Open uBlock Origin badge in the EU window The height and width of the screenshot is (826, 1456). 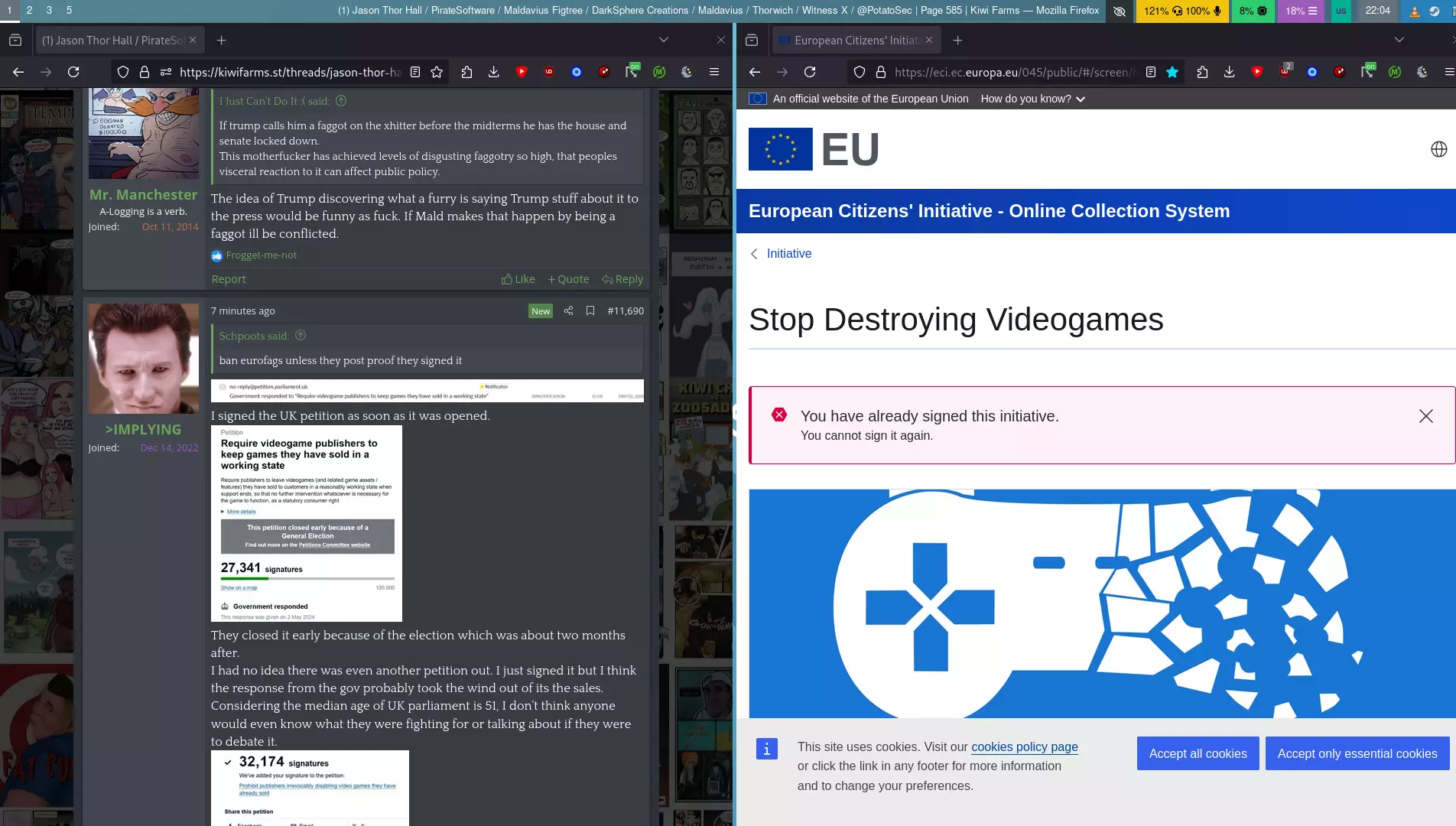(1285, 72)
